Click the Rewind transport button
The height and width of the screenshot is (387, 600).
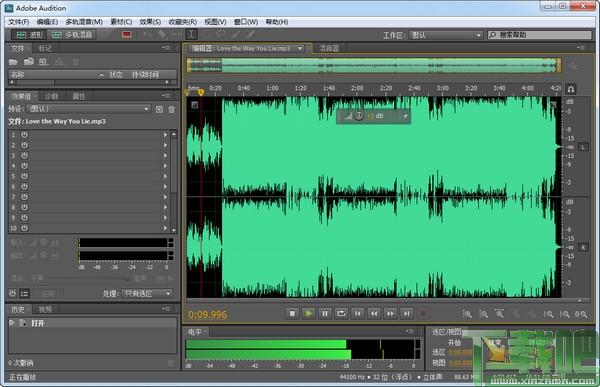pos(374,314)
